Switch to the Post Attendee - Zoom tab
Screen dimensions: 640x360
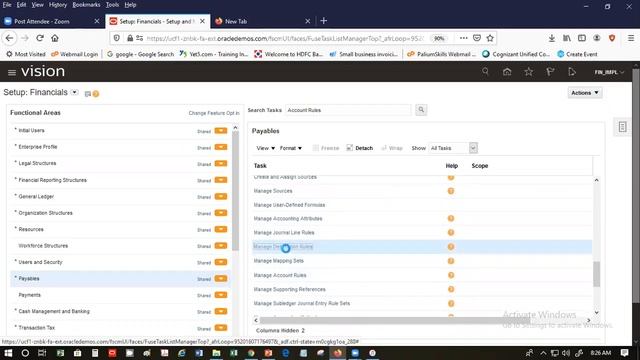coord(52,21)
